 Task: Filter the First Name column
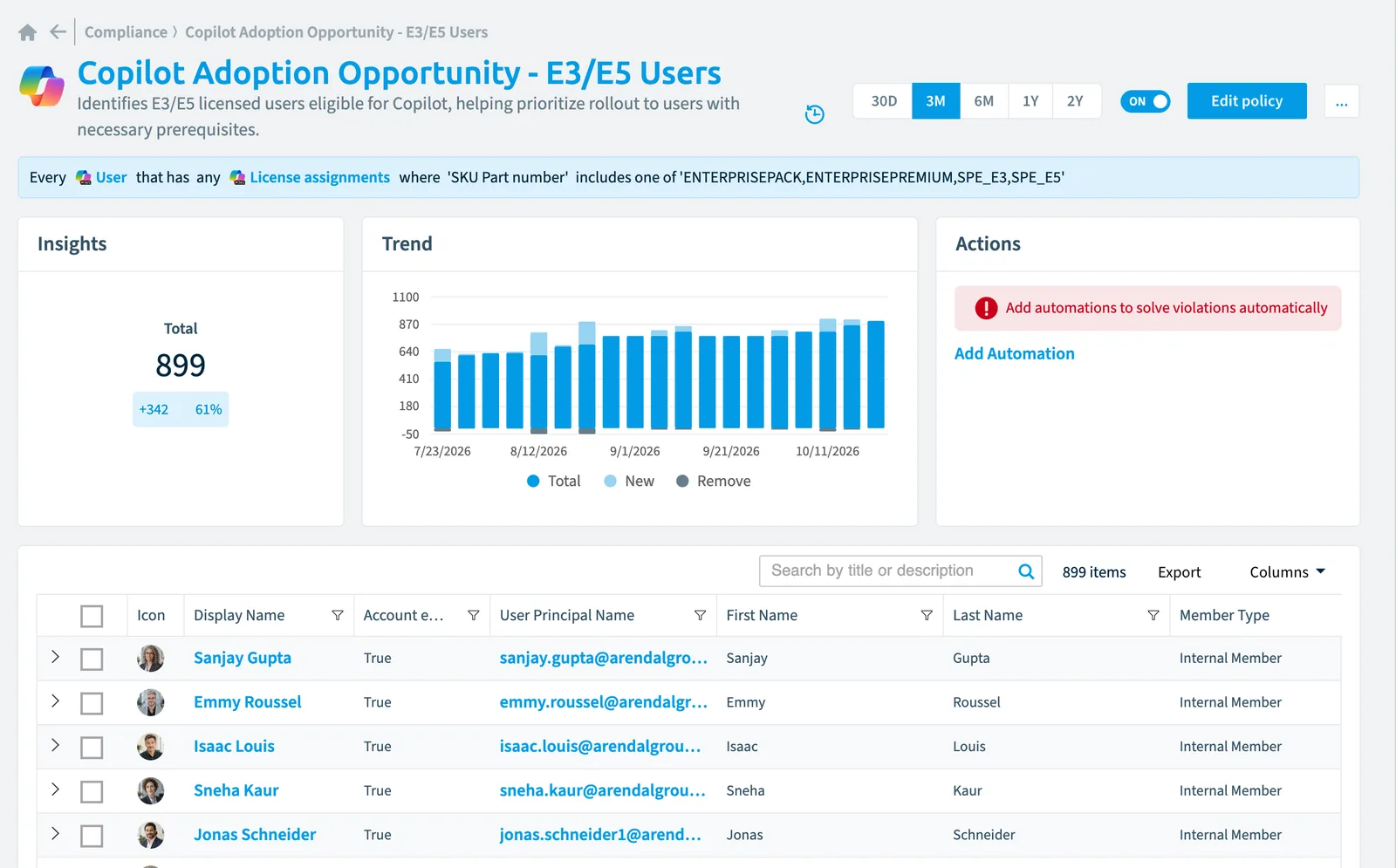pyautogui.click(x=927, y=616)
